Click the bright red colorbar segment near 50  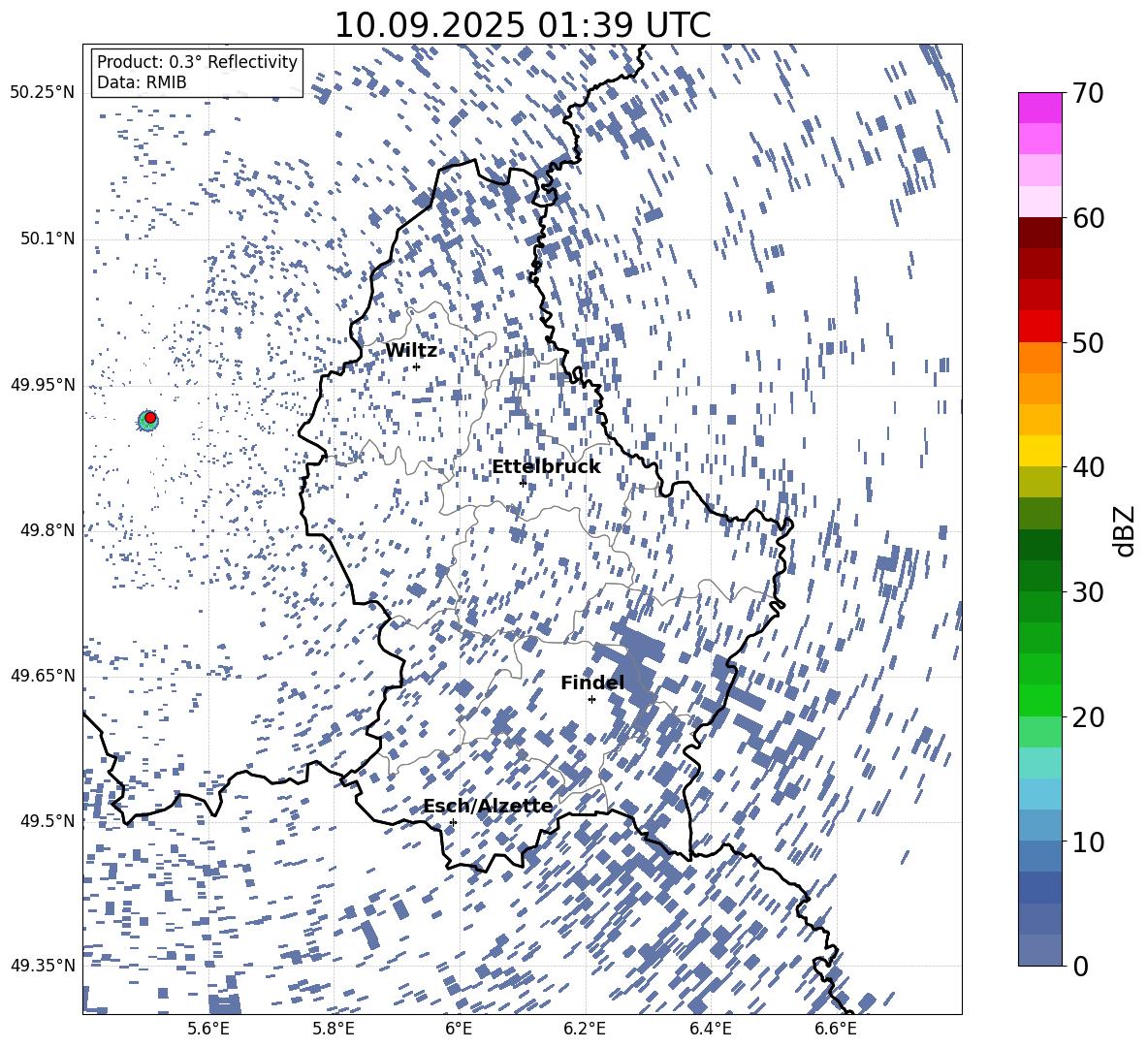pyautogui.click(x=1039, y=327)
